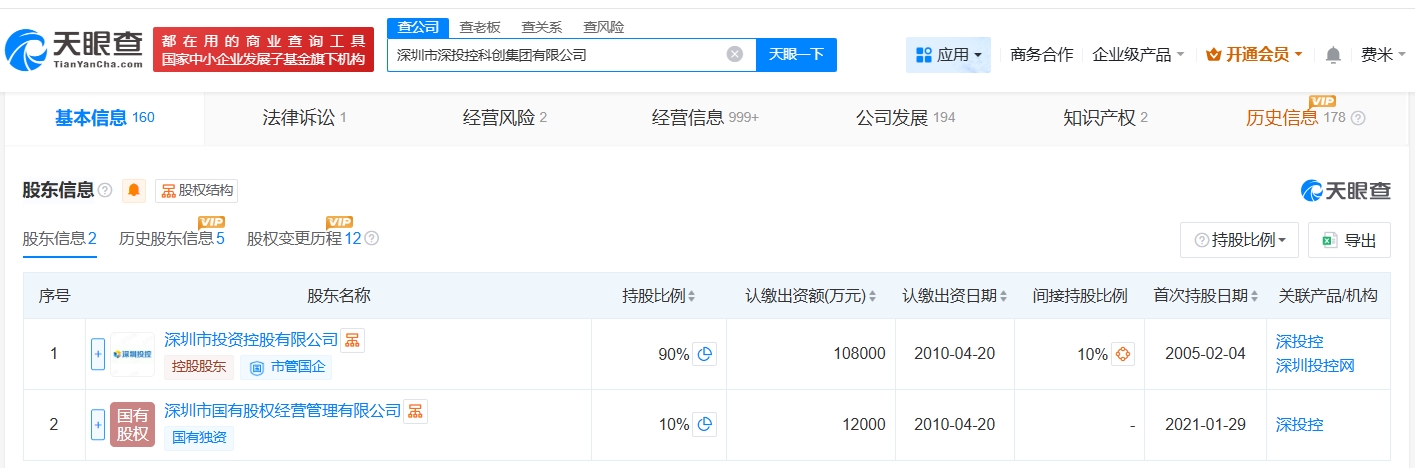
Task: Click help icon next to 历史信息 tab
Action: [1358, 118]
